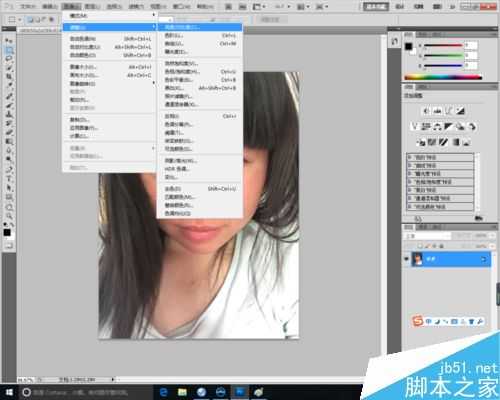Open the Windows Start button

[x=9, y=392]
